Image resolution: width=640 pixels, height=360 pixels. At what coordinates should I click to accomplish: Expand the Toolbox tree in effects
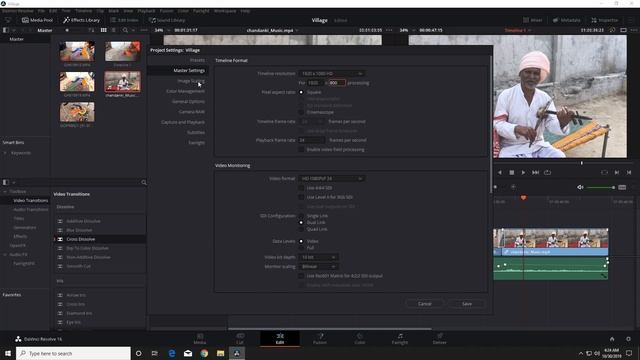click(x=5, y=191)
